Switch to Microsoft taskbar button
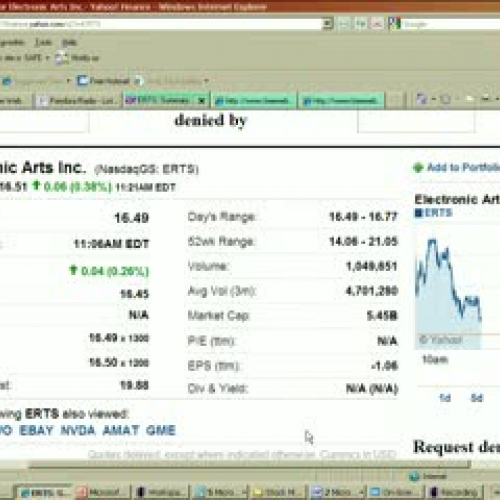This screenshot has height=500, width=500. tap(103, 492)
